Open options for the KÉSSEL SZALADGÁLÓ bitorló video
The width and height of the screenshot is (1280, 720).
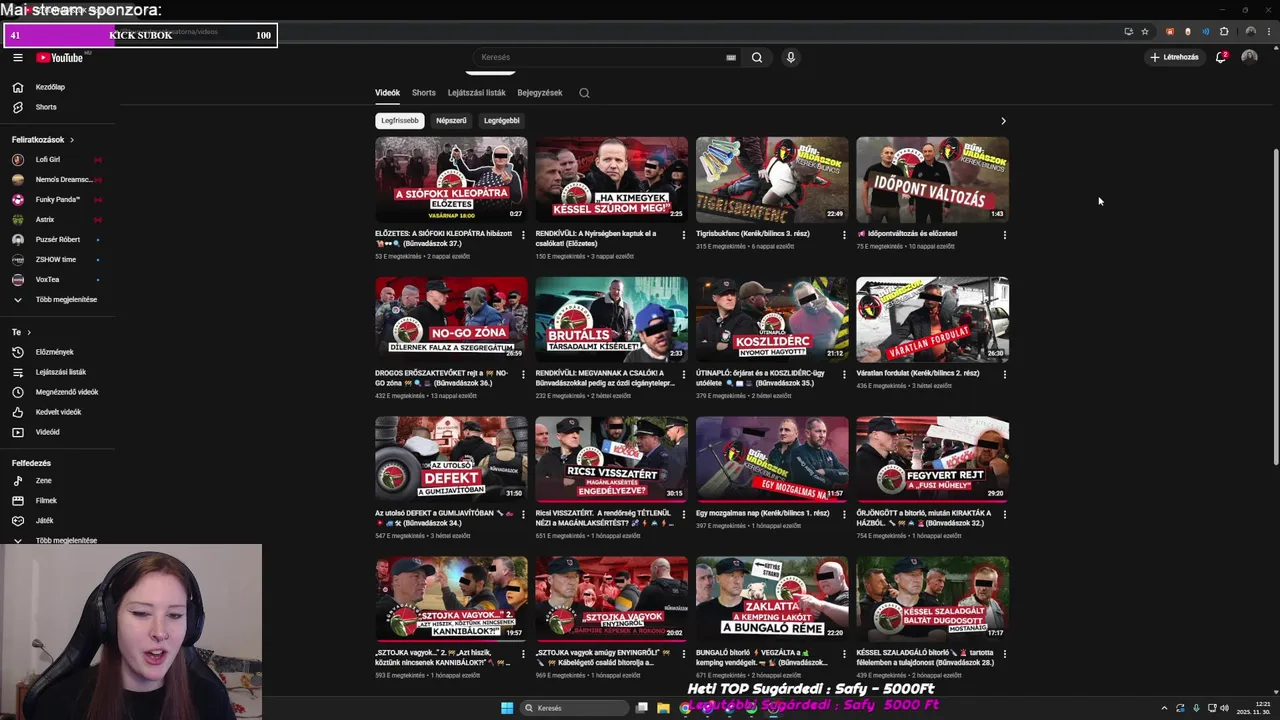1004,655
